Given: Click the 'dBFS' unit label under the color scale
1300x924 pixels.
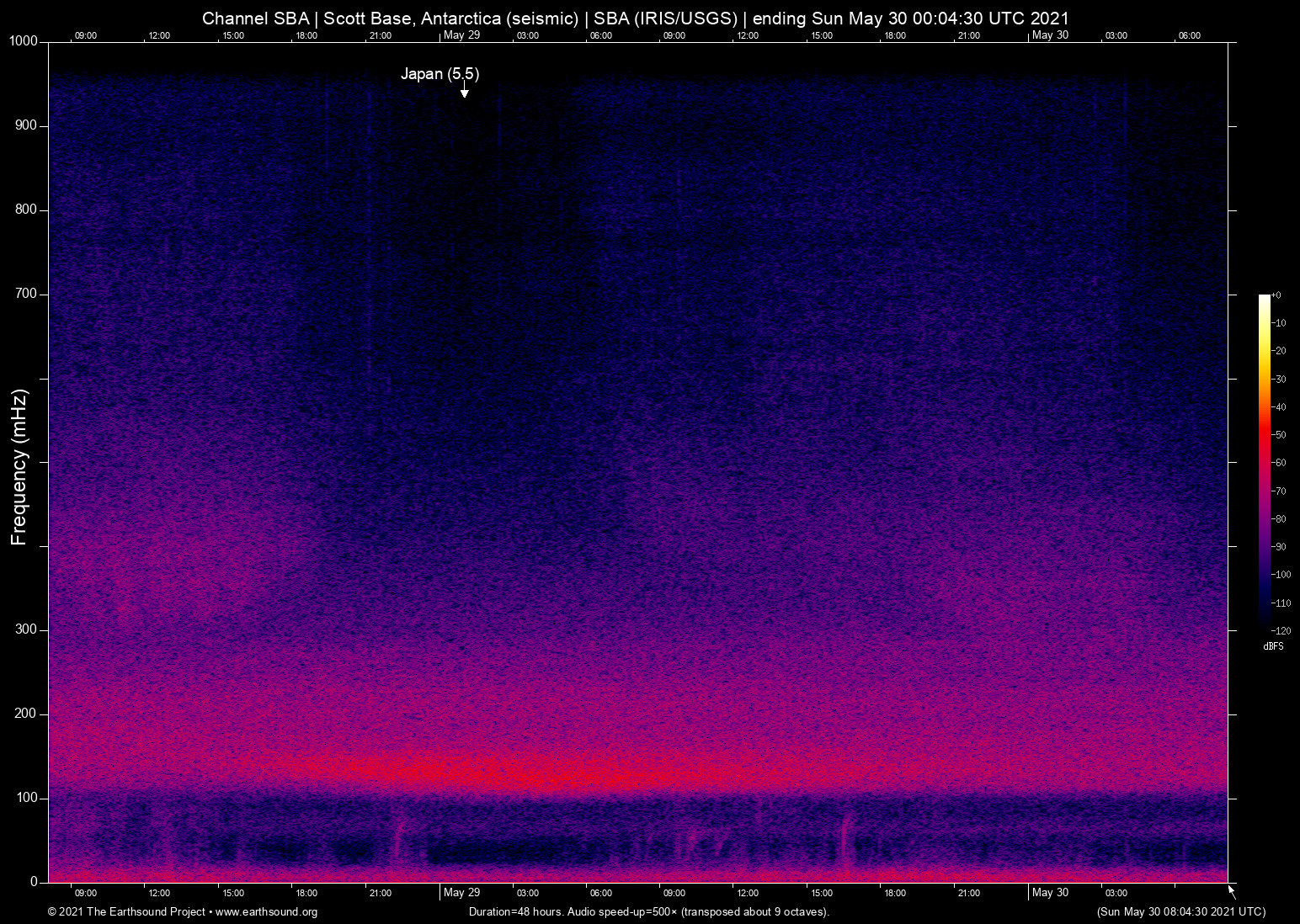Looking at the screenshot, I should coord(1273,646).
